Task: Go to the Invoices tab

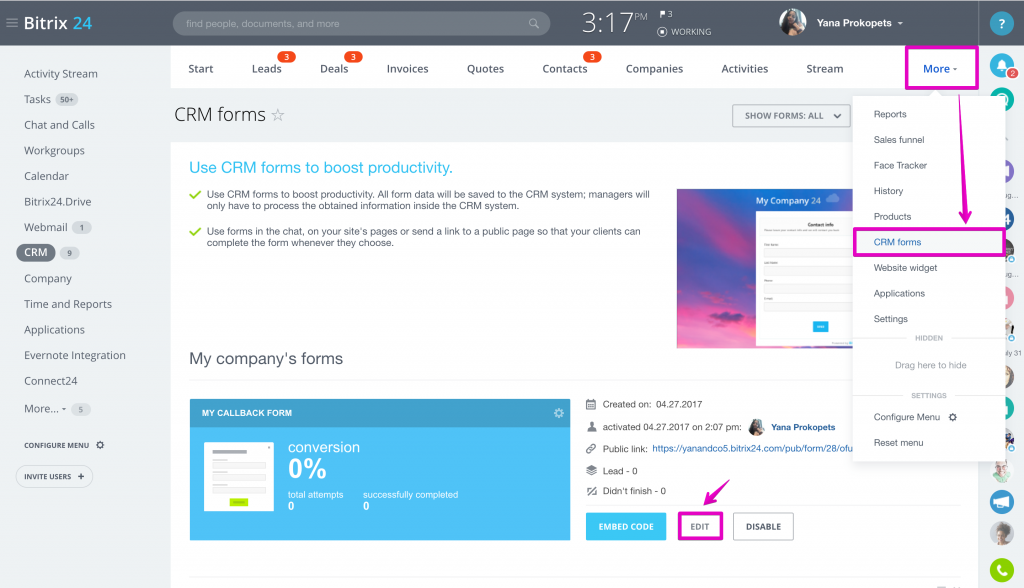Action: coord(408,69)
